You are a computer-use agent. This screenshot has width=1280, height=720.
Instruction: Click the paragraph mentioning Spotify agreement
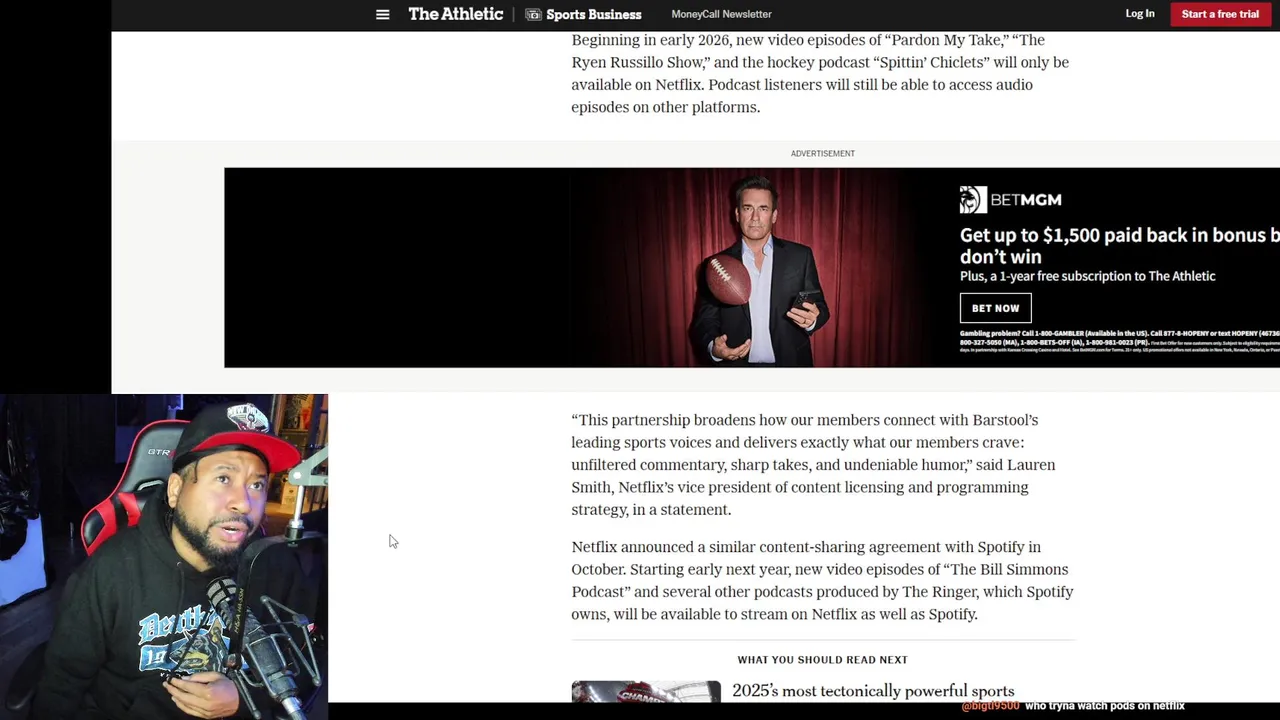coord(822,580)
